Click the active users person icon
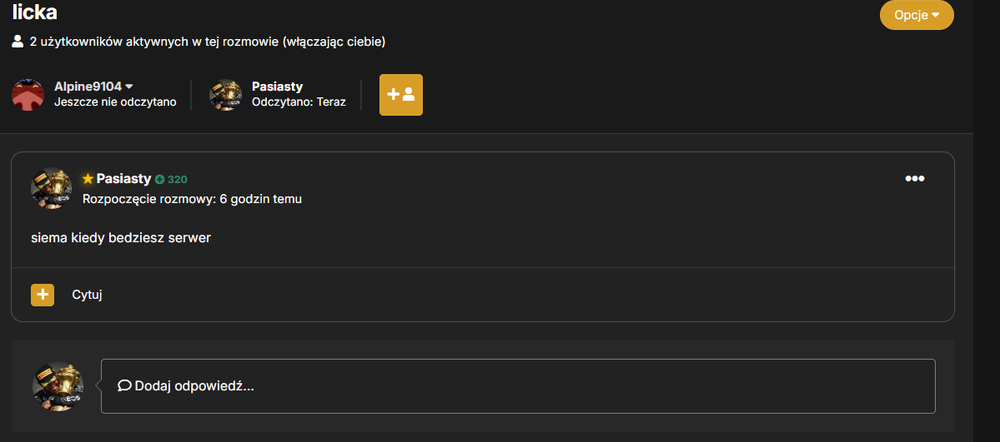 pyautogui.click(x=17, y=42)
